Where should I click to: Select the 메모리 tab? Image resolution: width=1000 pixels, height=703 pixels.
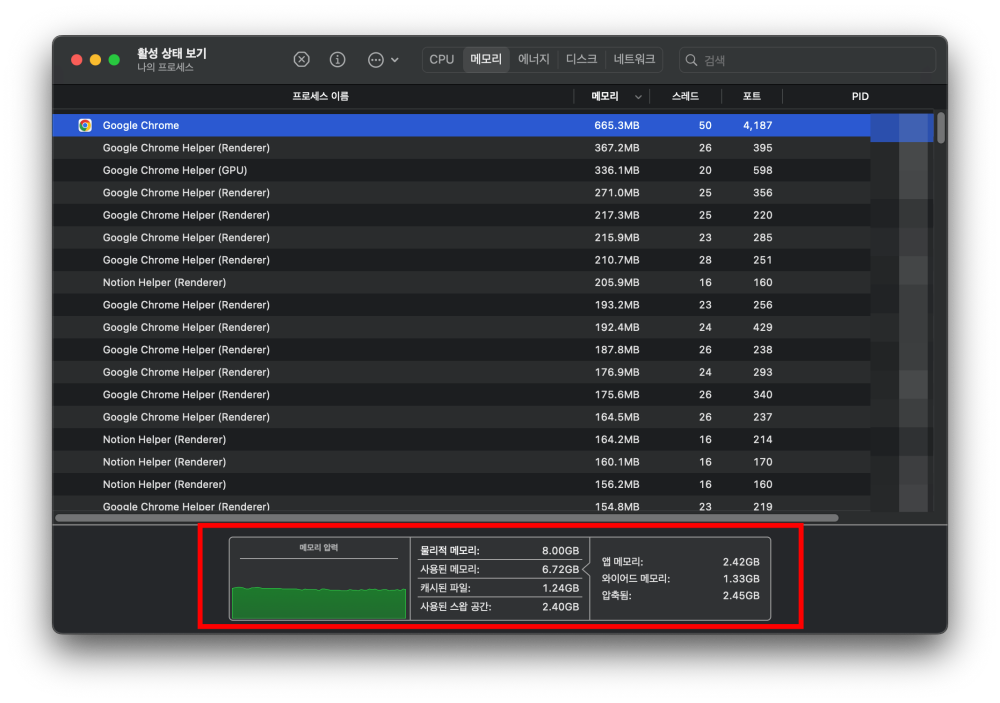486,60
